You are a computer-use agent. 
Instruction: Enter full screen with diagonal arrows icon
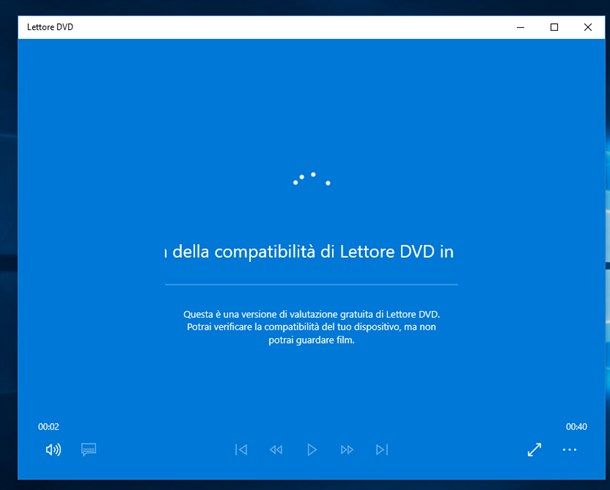coord(535,450)
